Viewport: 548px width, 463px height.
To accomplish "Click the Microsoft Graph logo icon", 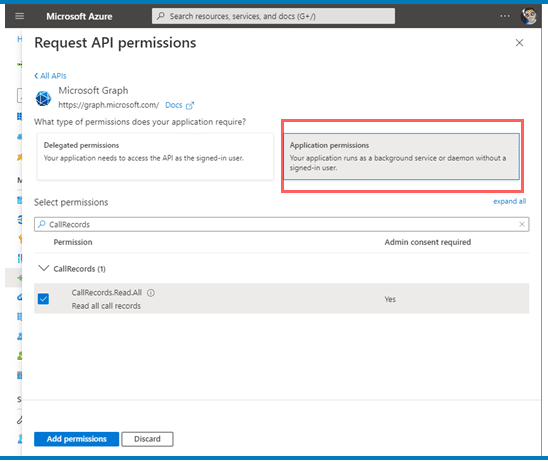I will pyautogui.click(x=43, y=98).
